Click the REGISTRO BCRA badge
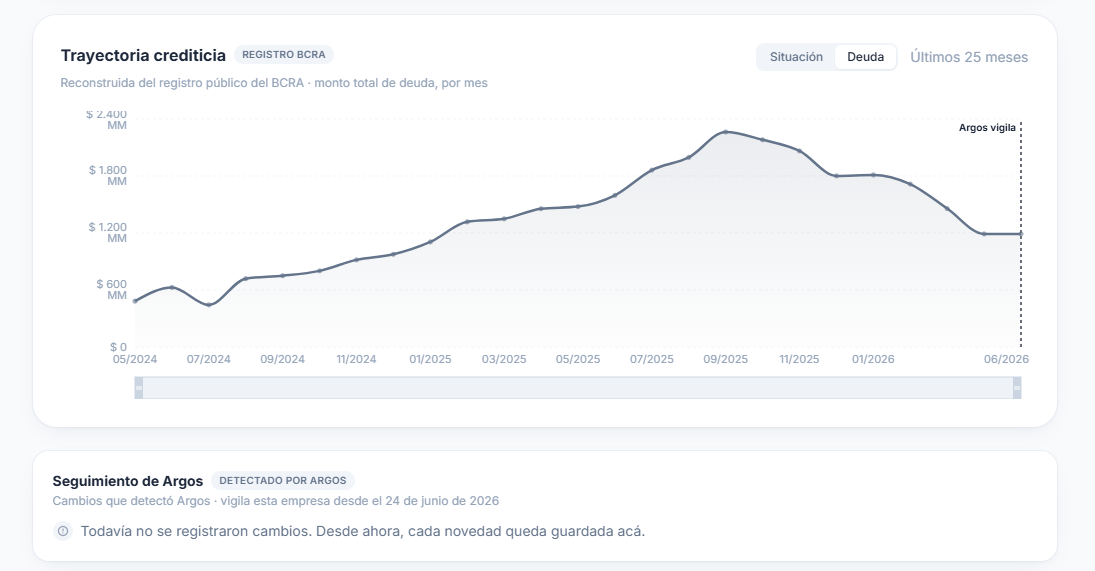1095x571 pixels. (x=284, y=54)
